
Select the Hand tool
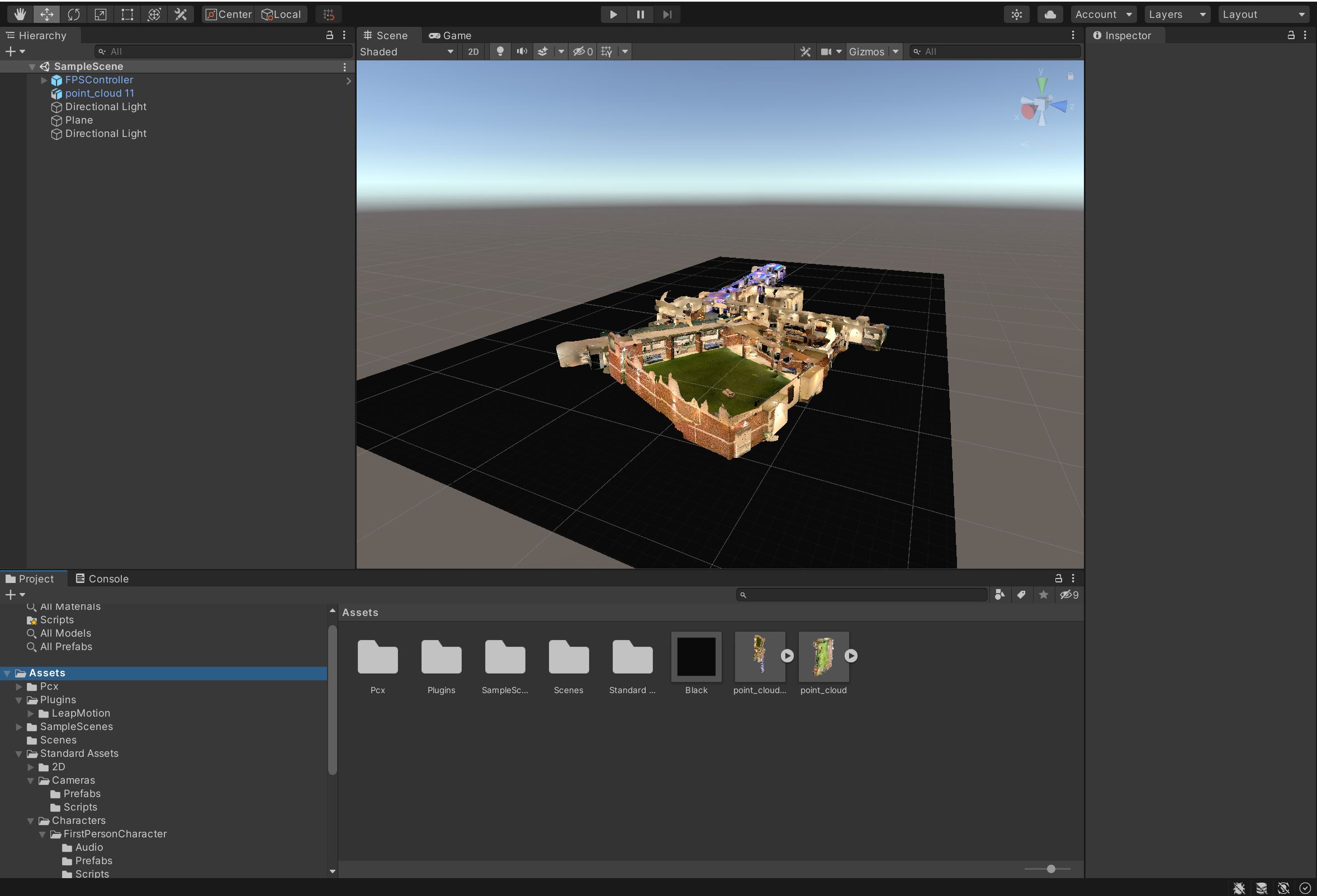(x=20, y=14)
